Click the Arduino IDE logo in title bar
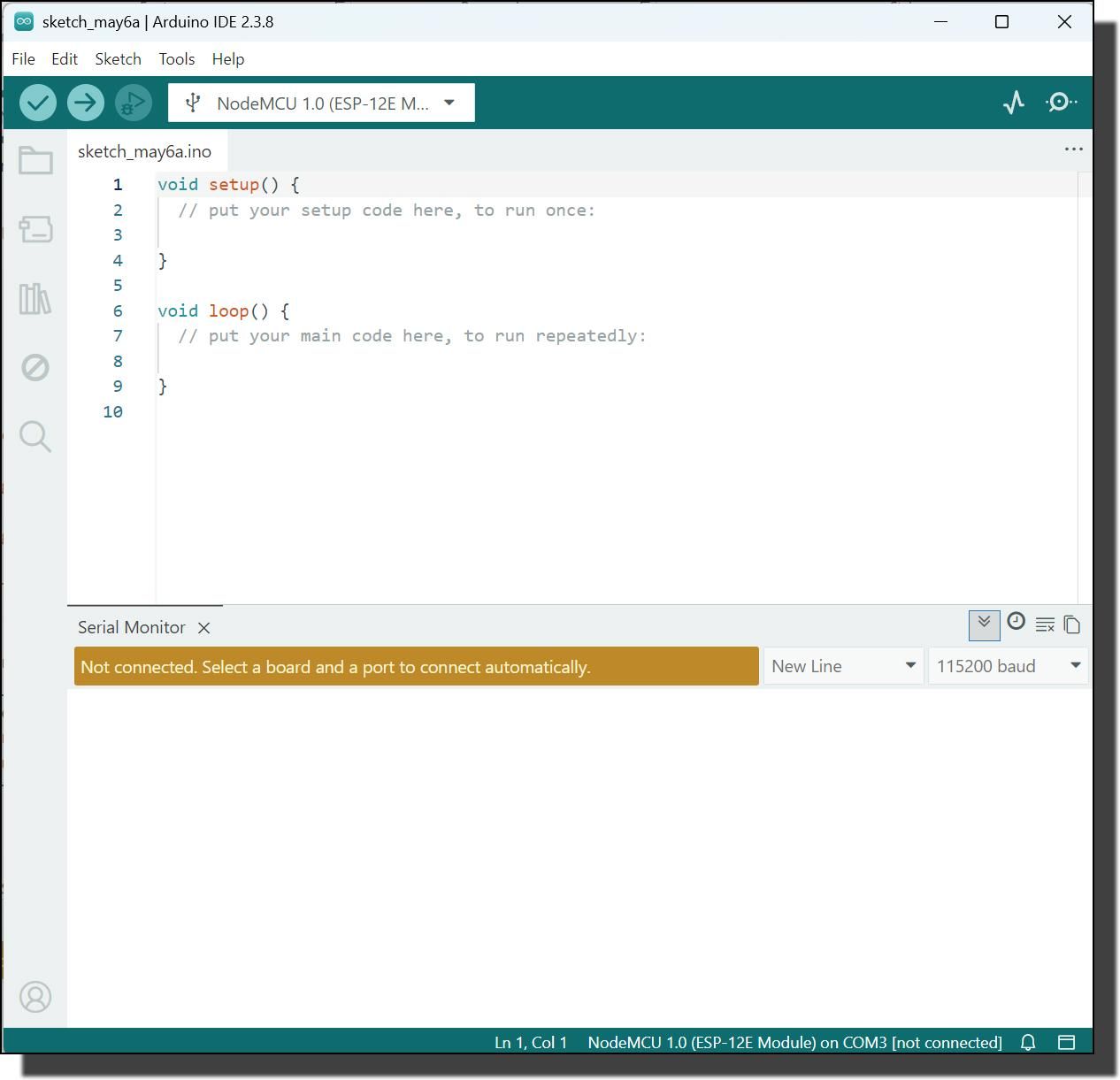This screenshot has width=1120, height=1080. (24, 22)
